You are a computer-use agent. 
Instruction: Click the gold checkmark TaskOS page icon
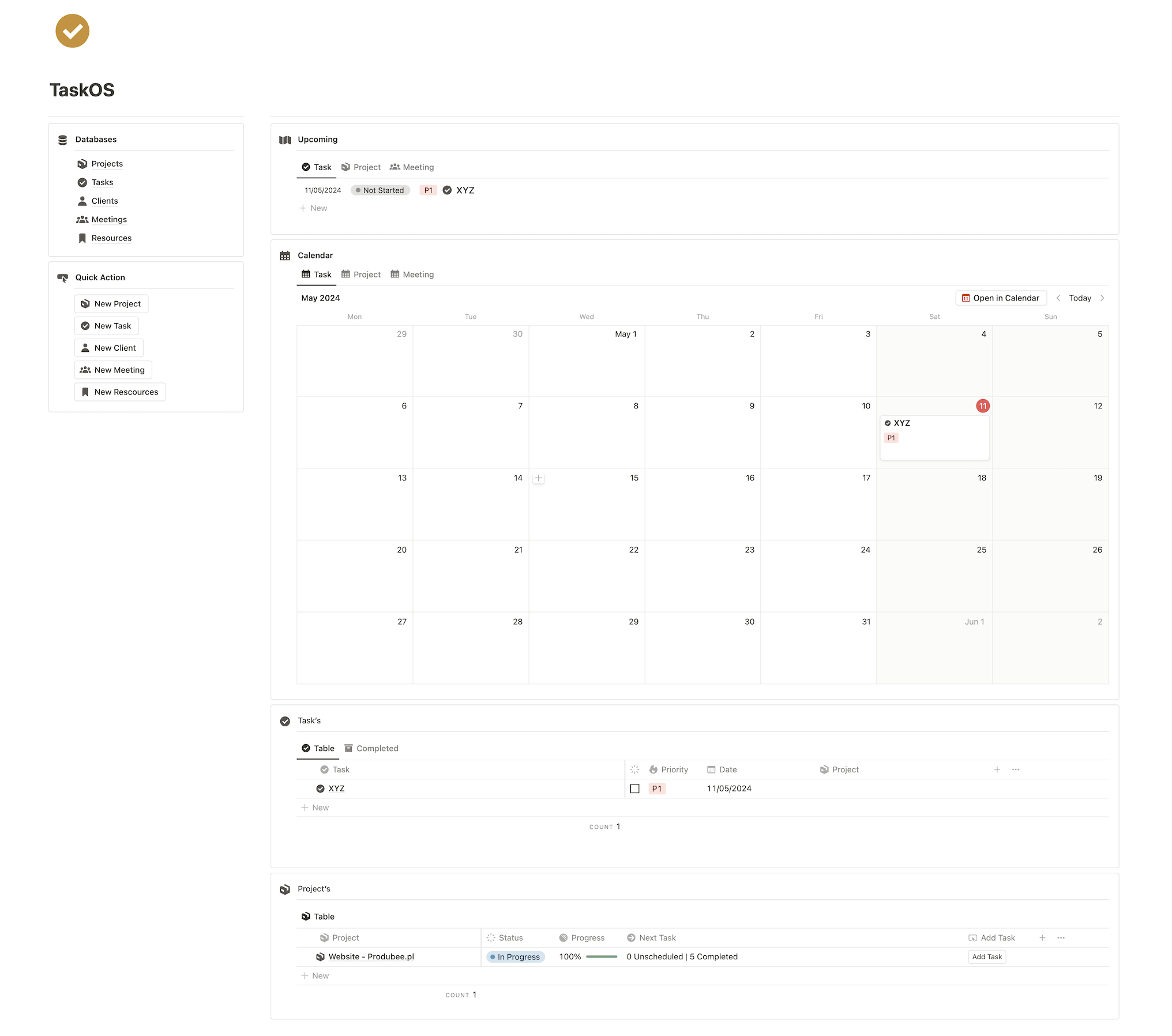pyautogui.click(x=72, y=31)
